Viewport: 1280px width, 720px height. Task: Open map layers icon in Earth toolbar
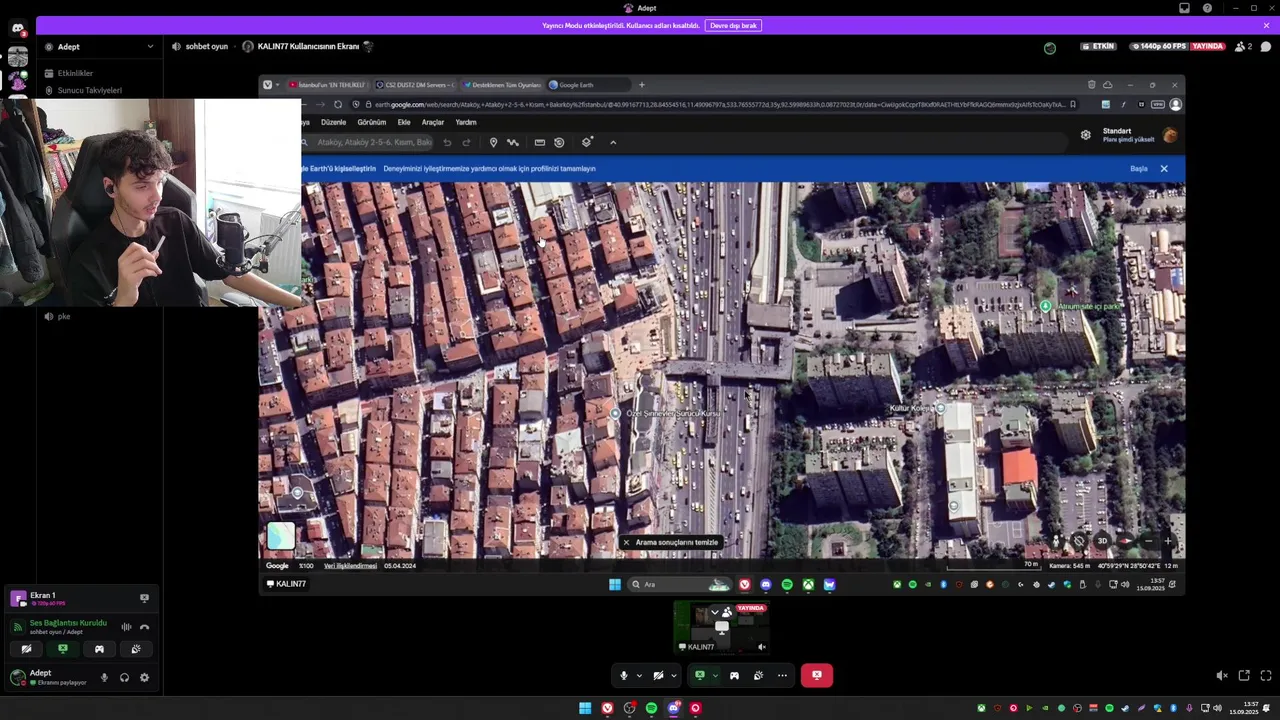587,142
